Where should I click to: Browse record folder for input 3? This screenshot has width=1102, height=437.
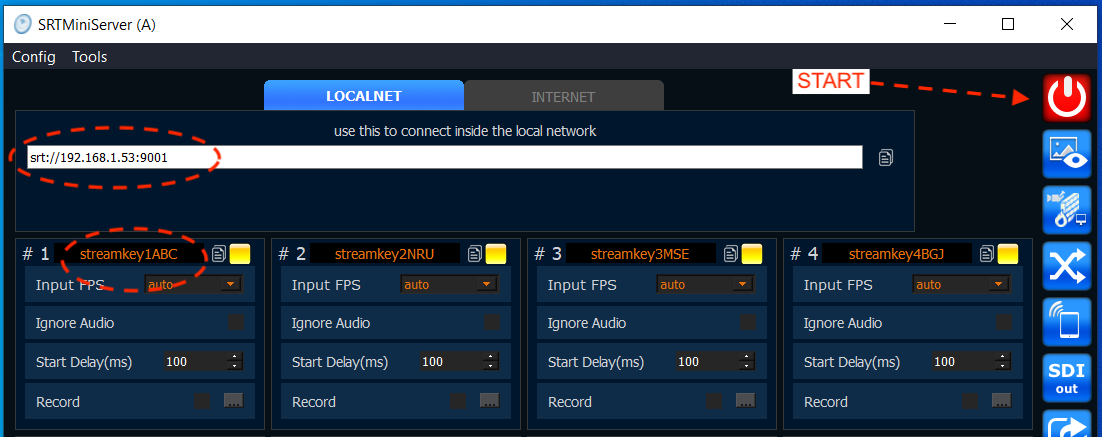coord(745,400)
